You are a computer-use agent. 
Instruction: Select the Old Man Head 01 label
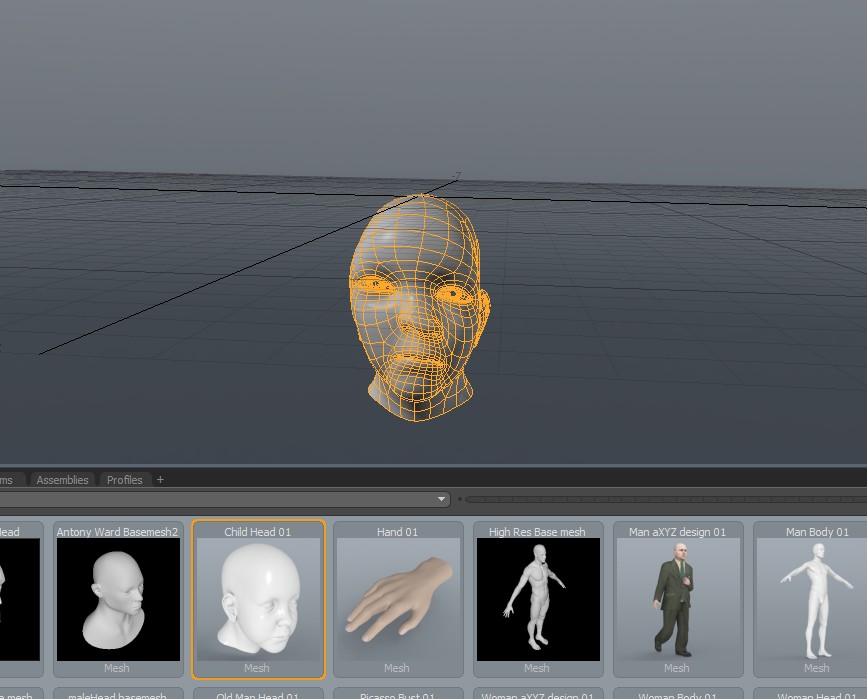257,695
